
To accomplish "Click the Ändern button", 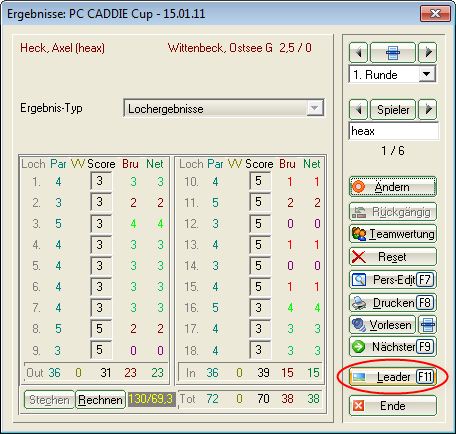I will [x=393, y=187].
